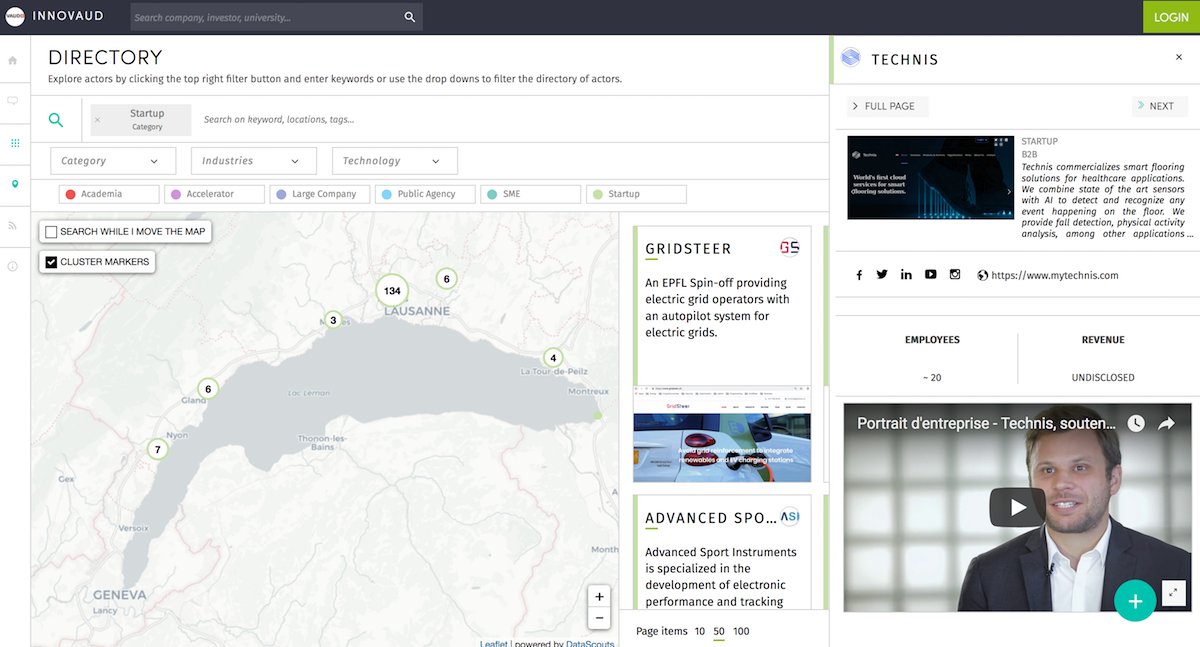The width and height of the screenshot is (1200, 647).
Task: Click the Innovaud logo
Action: point(14,17)
